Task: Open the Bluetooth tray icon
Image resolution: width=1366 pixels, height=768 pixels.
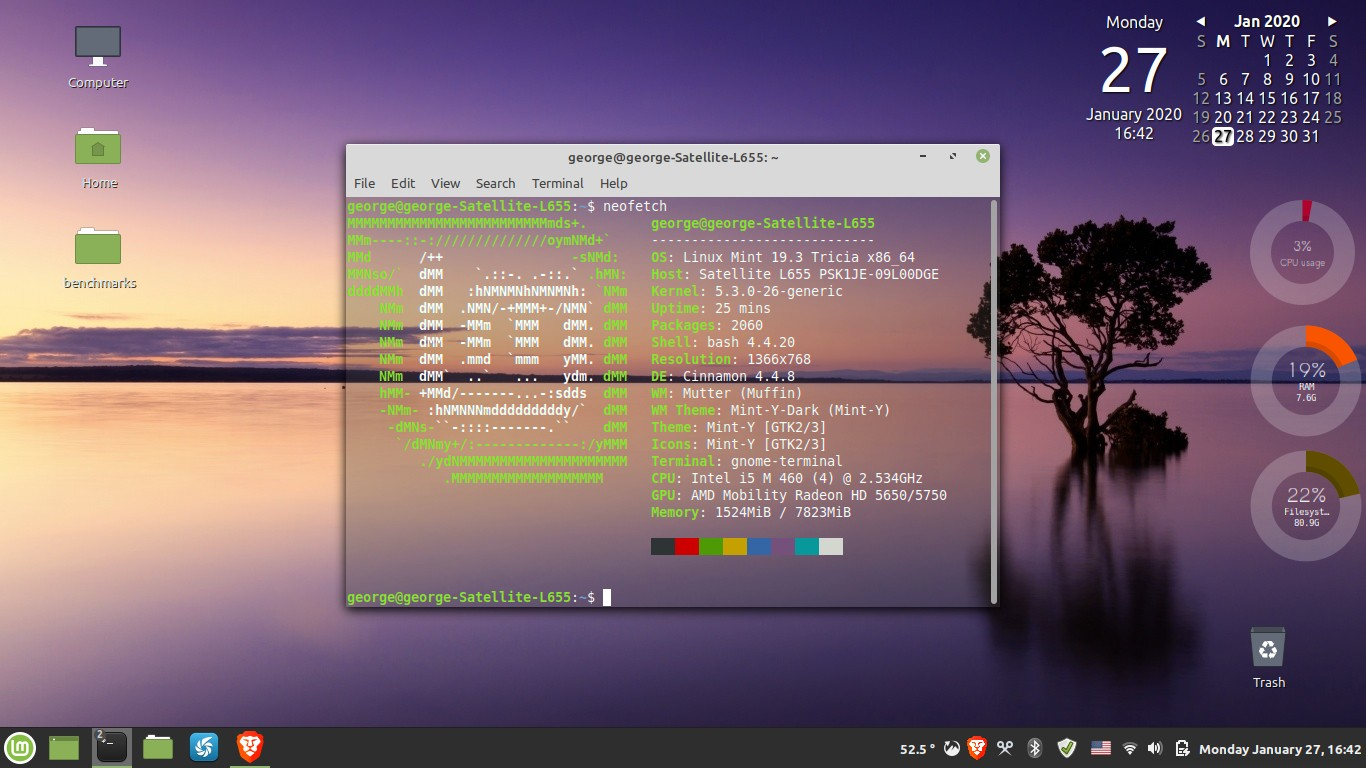Action: (1036, 748)
